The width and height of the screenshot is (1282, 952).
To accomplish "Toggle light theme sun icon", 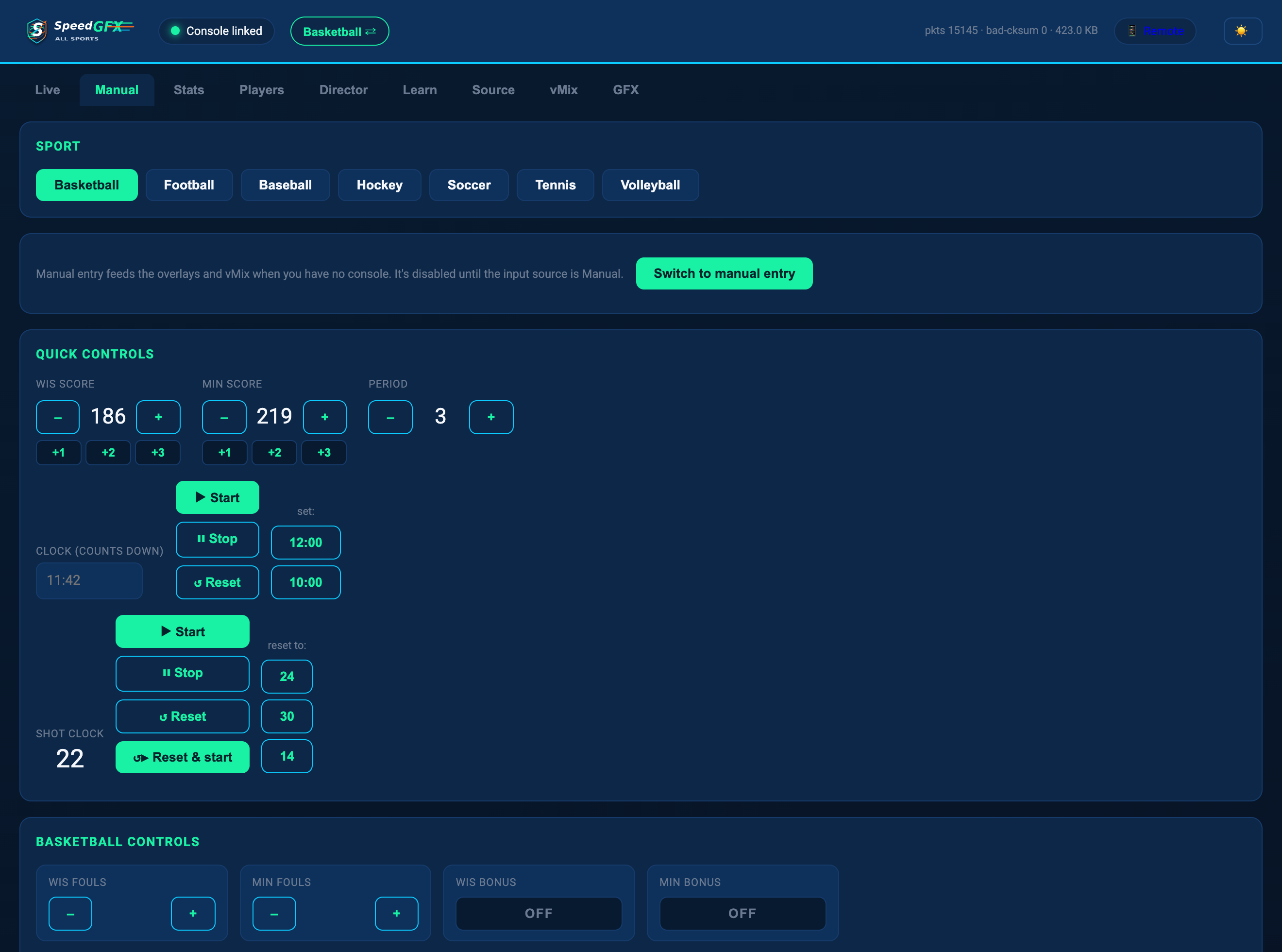I will point(1242,31).
